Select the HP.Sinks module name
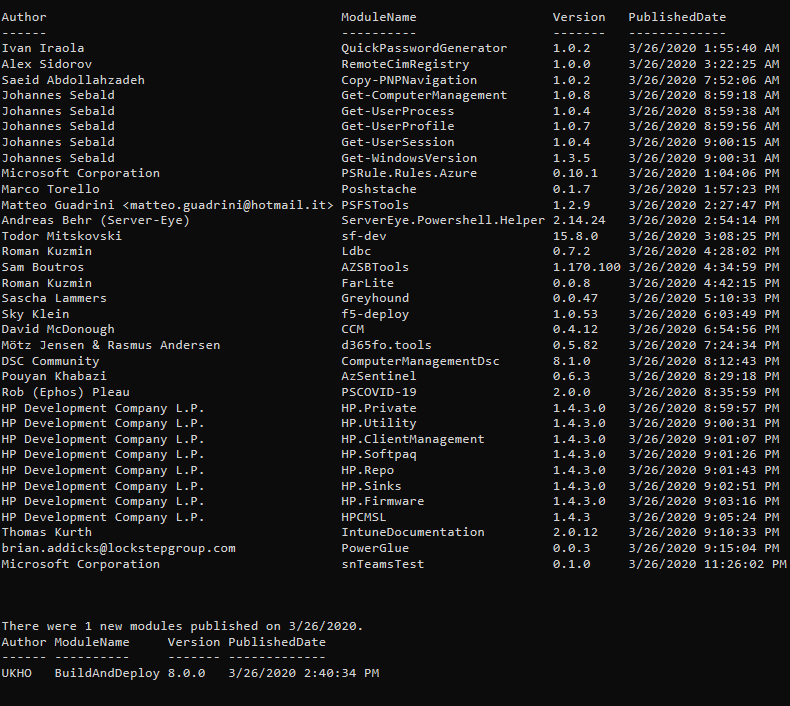The width and height of the screenshot is (790, 706). 371,486
